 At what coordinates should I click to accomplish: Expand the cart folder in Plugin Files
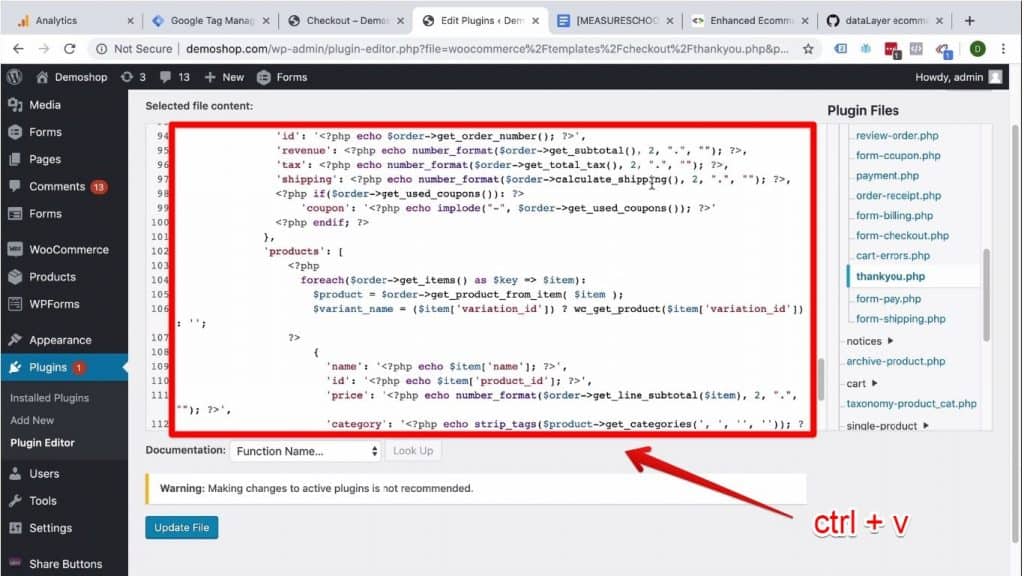click(861, 383)
